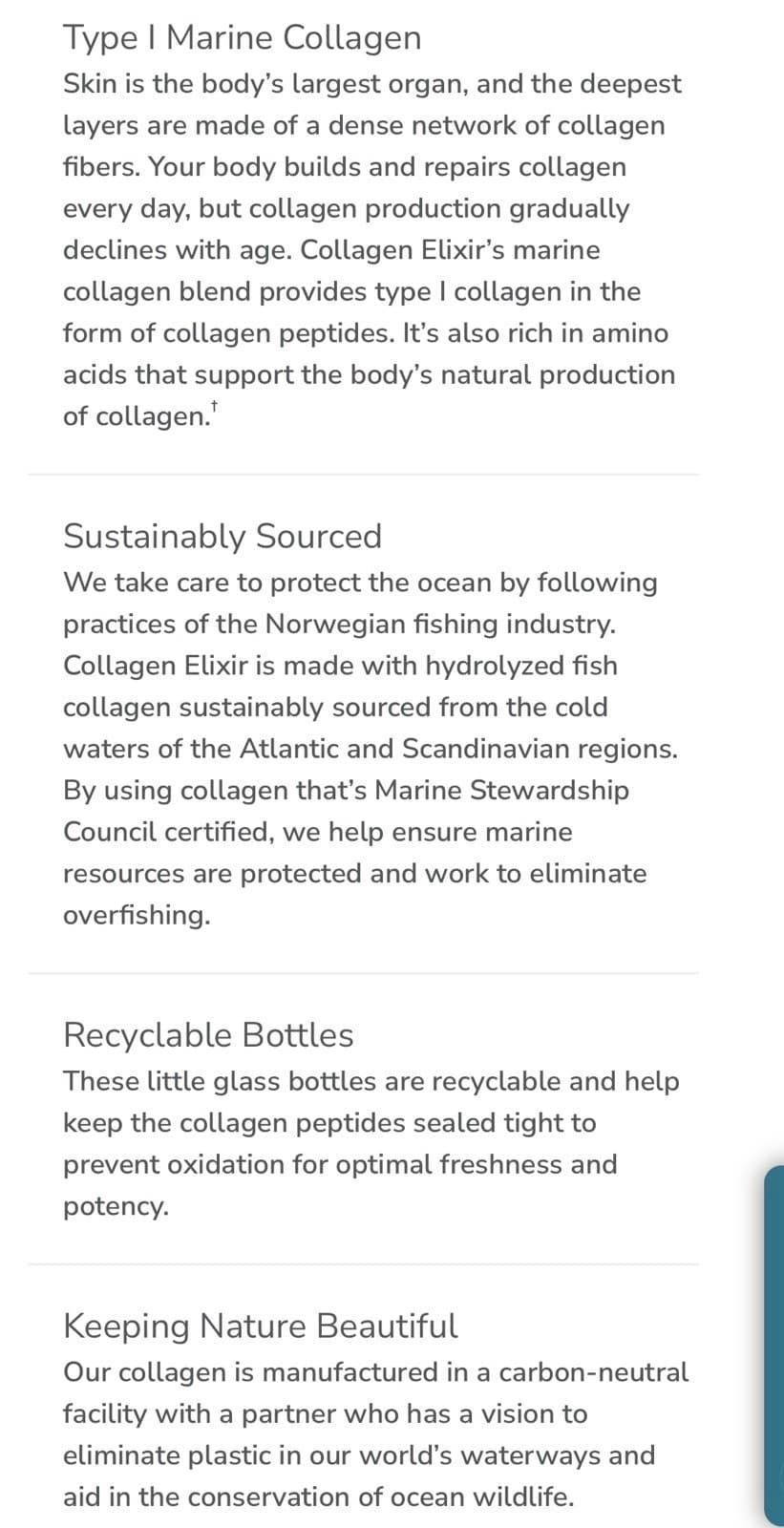Click the word 'potency.' under Recyclable Bottles
This screenshot has height=1528, width=784.
coord(116,1206)
